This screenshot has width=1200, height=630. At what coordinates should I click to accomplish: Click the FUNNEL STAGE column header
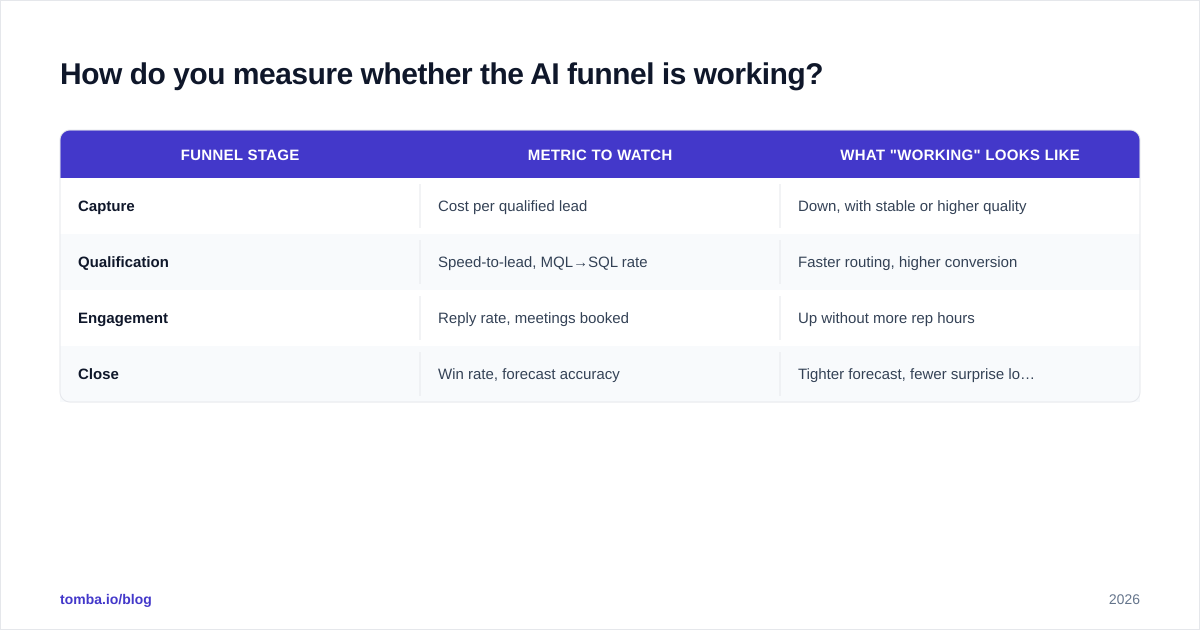[x=240, y=155]
